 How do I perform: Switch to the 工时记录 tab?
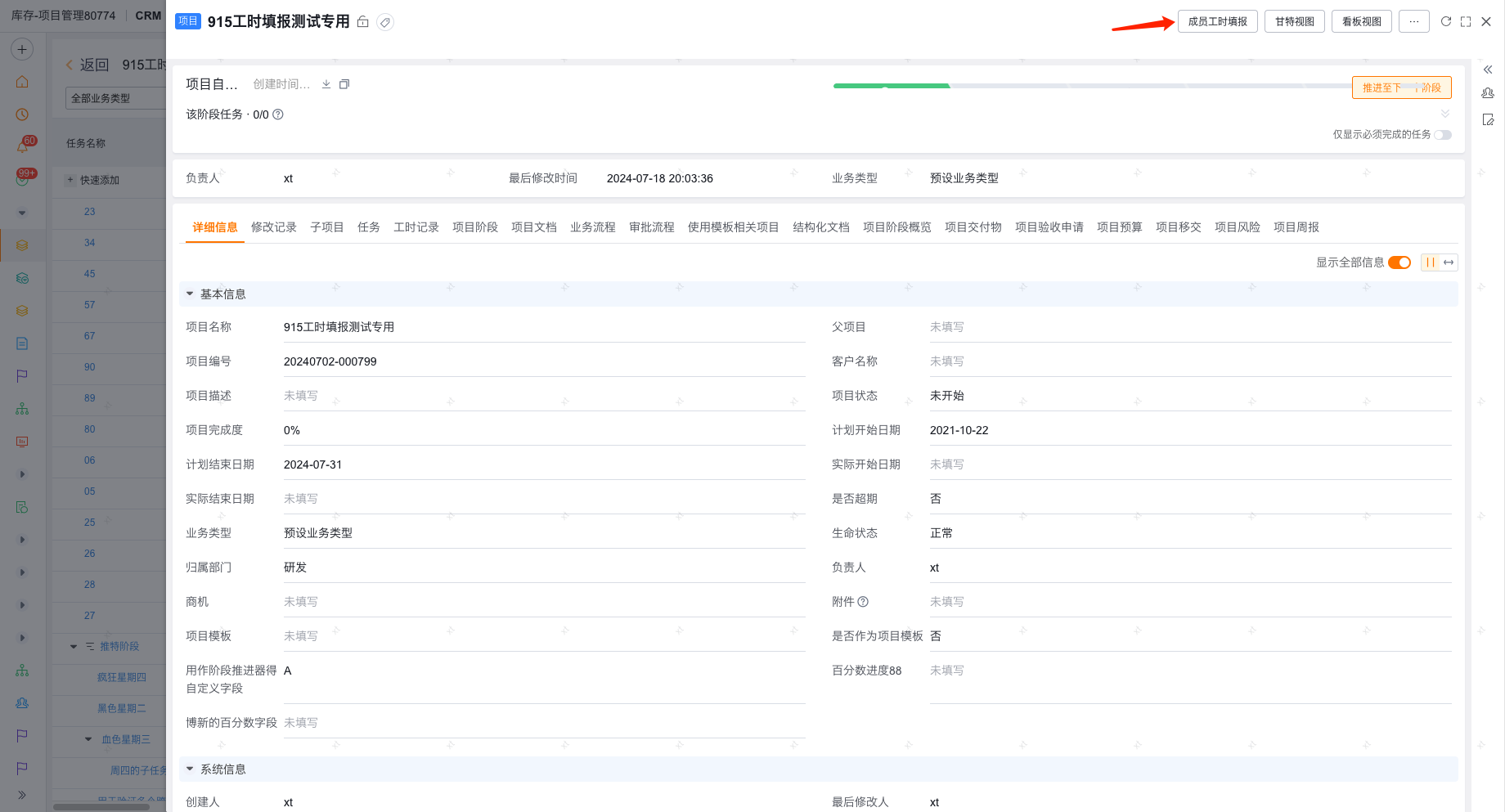pyautogui.click(x=416, y=227)
